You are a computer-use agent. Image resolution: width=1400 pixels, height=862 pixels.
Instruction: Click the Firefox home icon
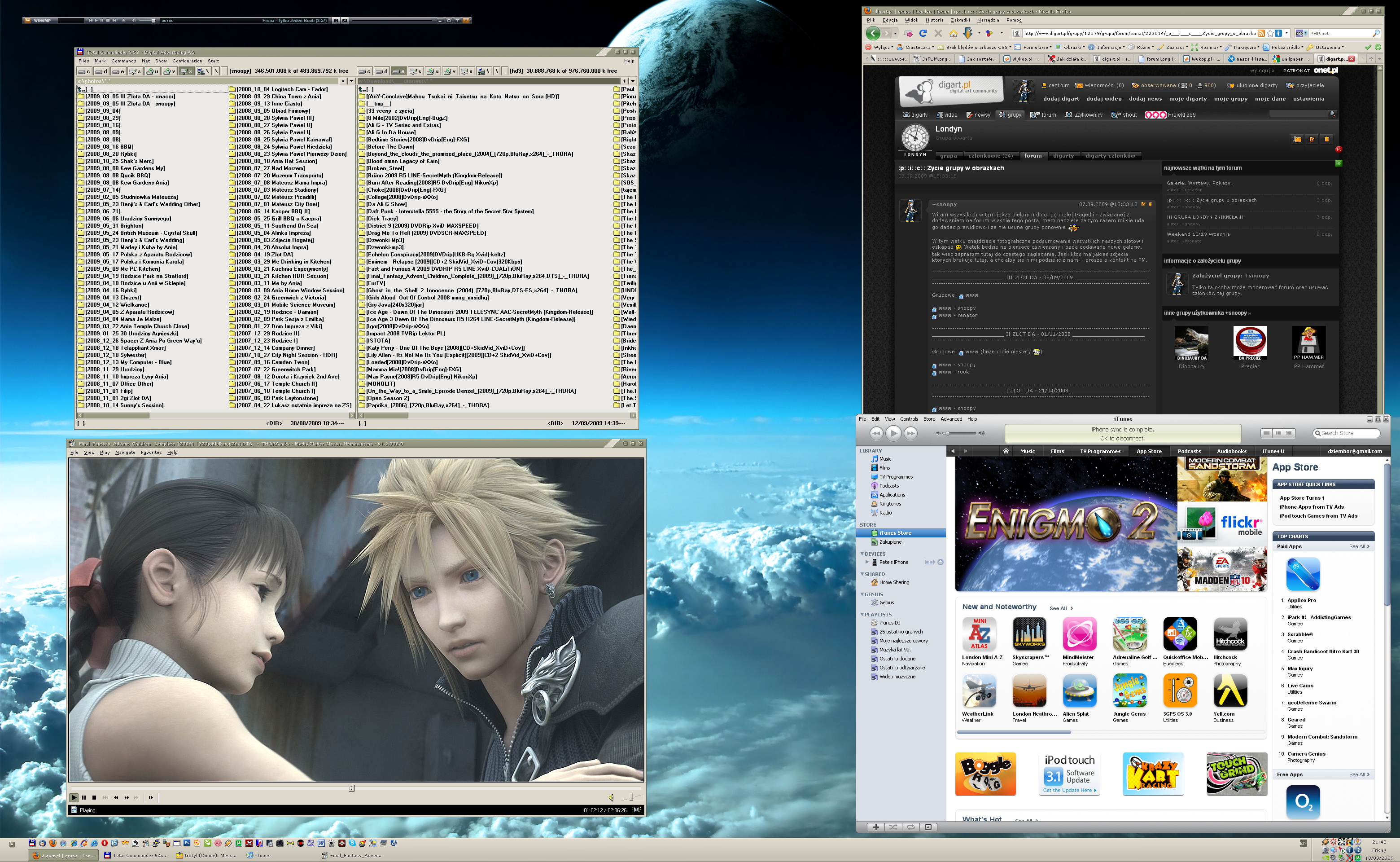click(x=953, y=33)
